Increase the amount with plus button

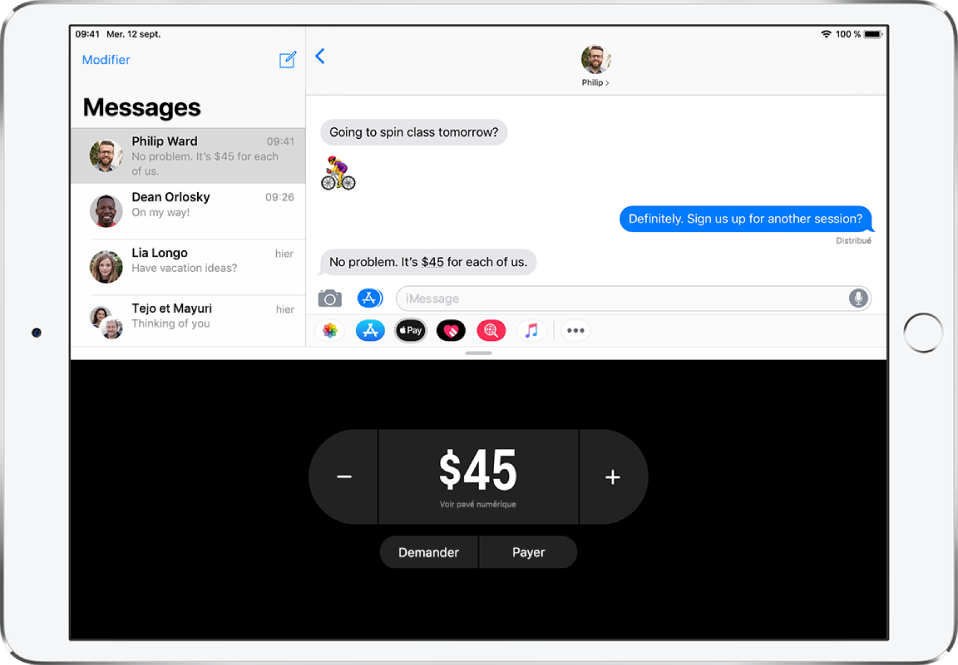click(613, 477)
